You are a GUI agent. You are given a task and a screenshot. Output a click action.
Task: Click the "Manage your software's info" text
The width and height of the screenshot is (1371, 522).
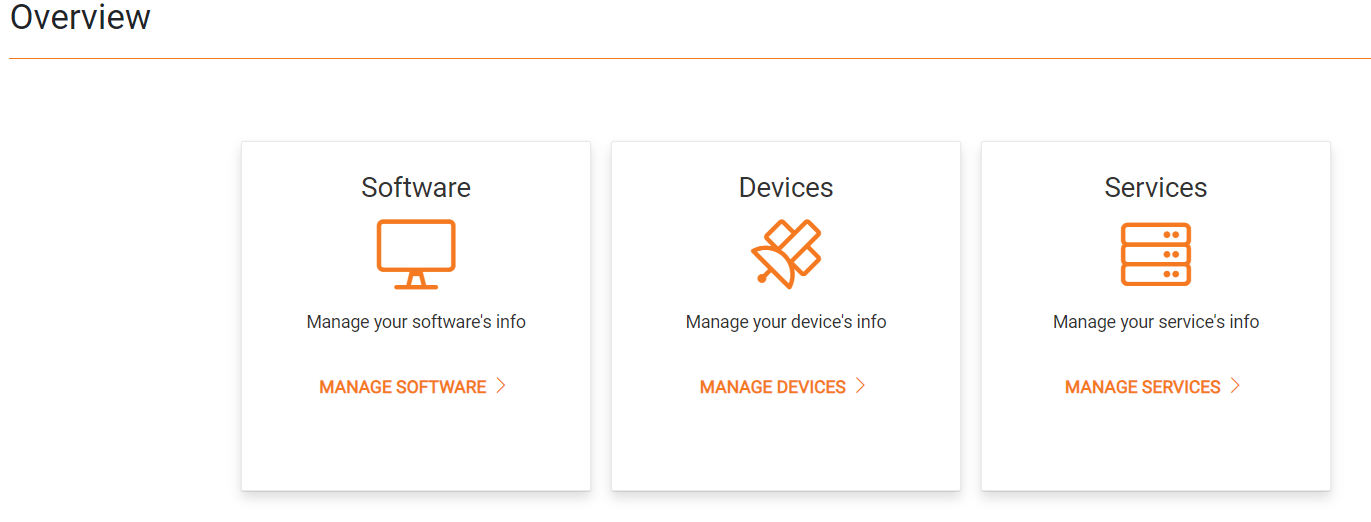tap(416, 322)
